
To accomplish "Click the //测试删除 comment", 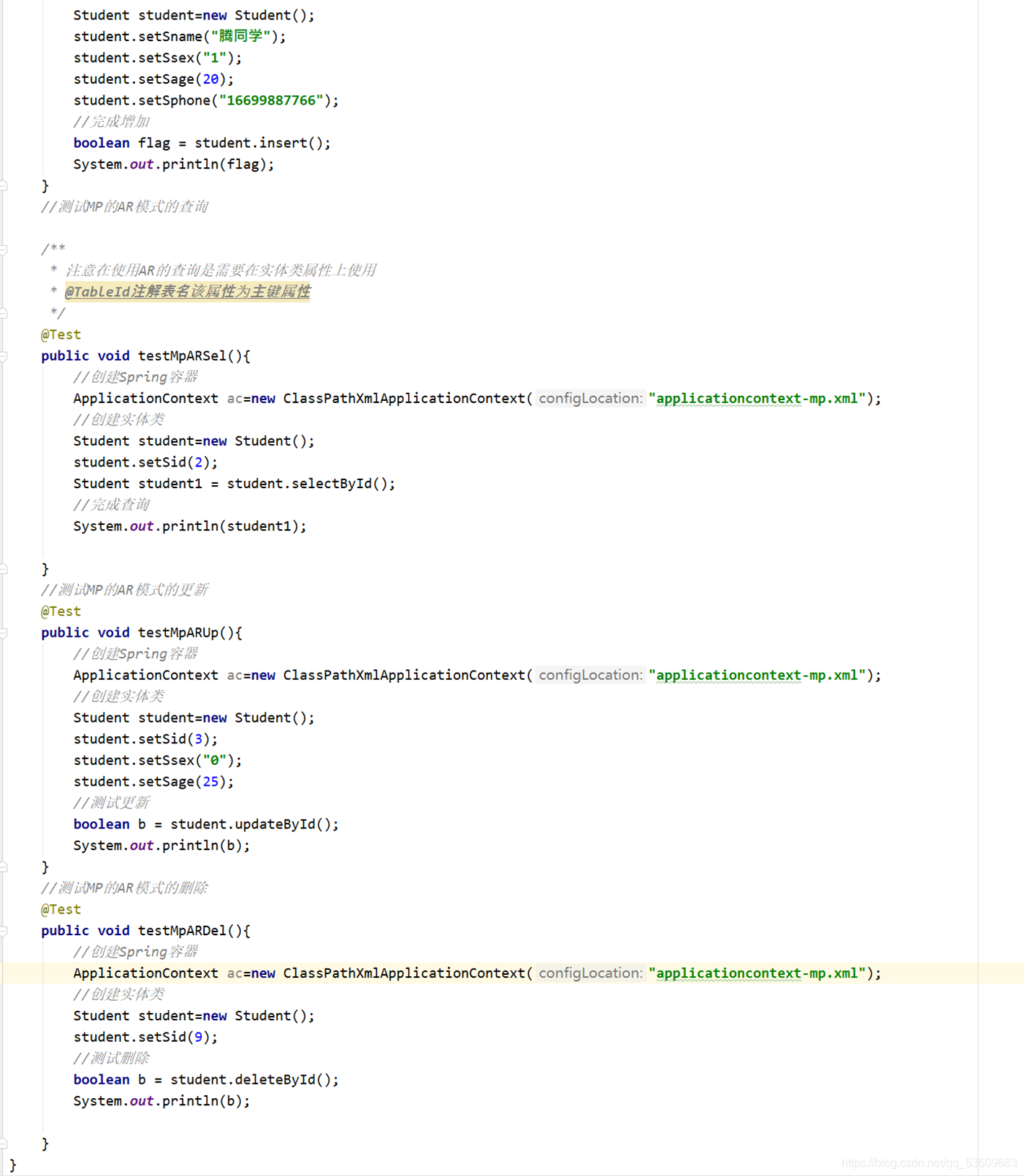I will point(111,1058).
